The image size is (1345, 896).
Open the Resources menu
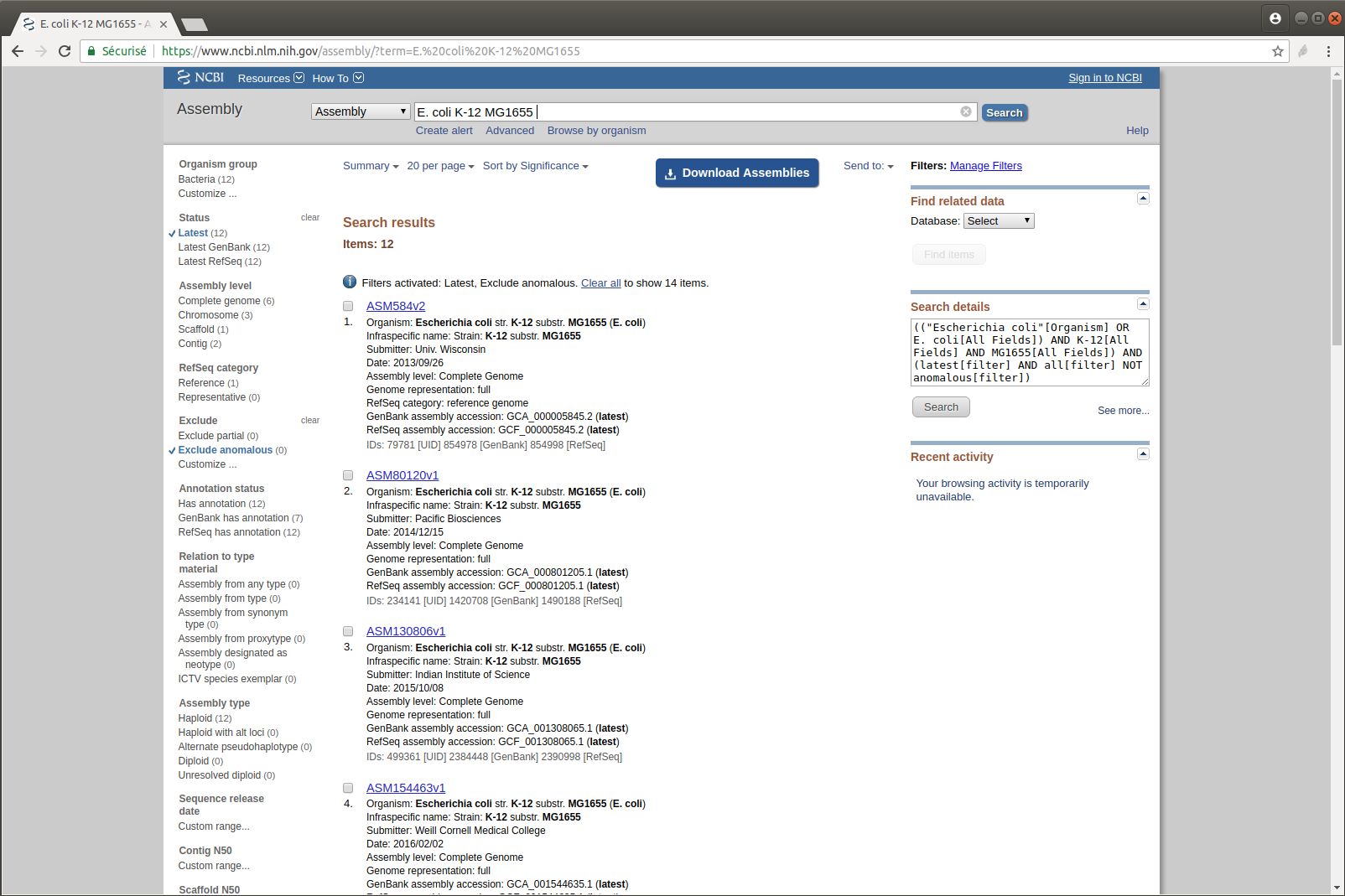(271, 78)
